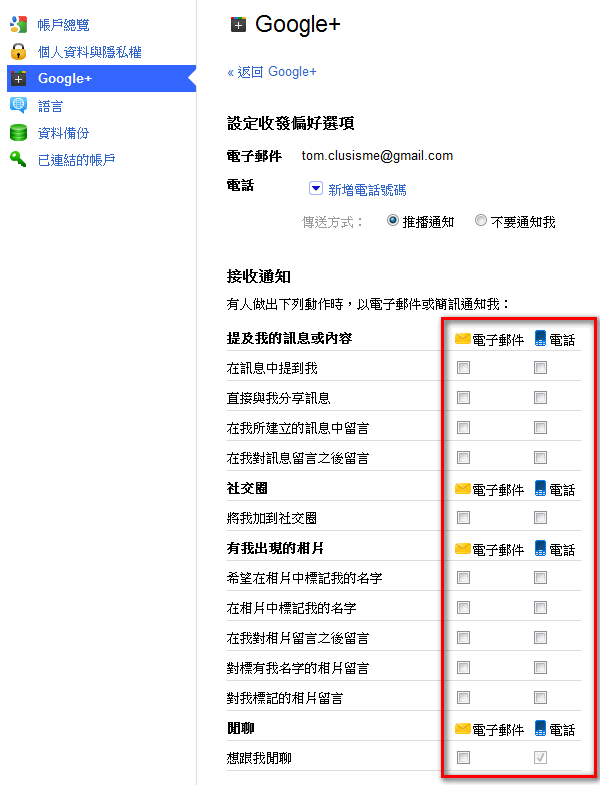
Task: Click the green data backup database icon
Action: coord(19,133)
